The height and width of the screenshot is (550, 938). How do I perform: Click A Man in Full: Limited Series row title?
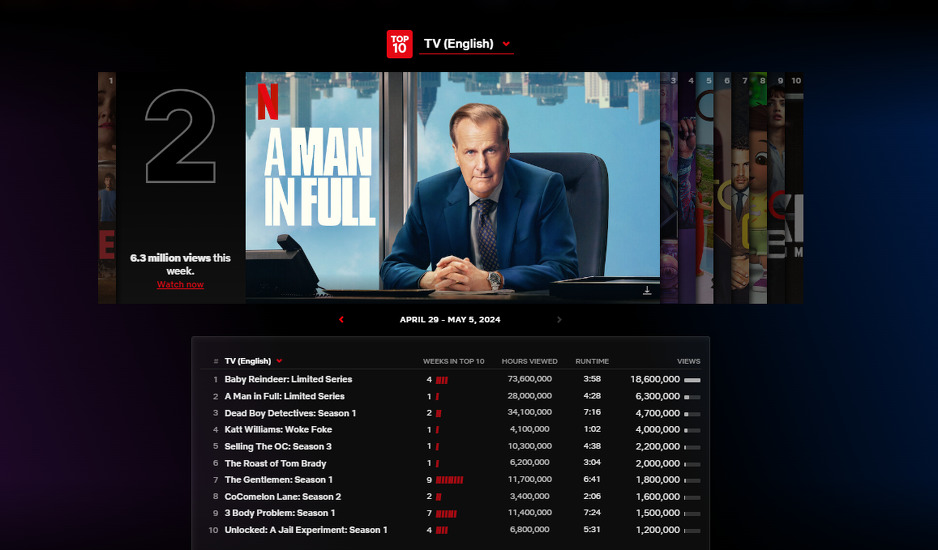point(284,396)
